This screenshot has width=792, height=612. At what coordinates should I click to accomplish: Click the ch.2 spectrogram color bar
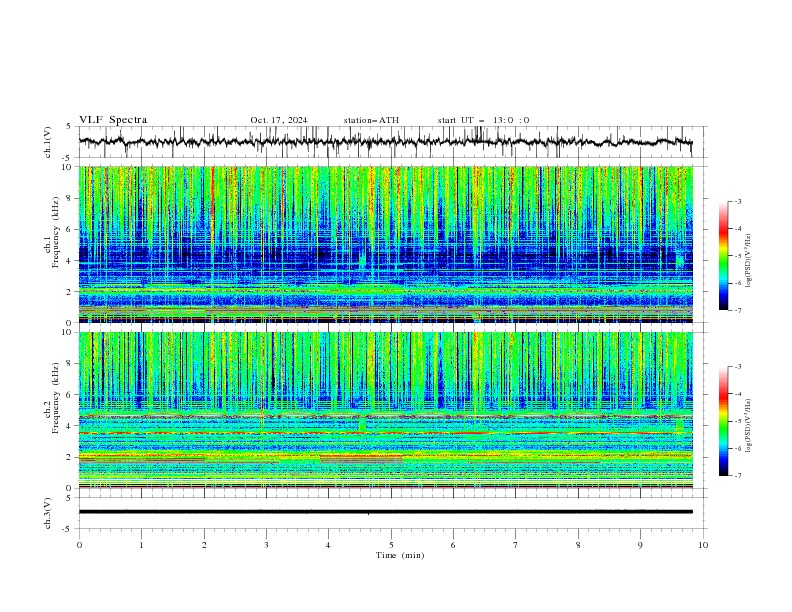click(x=723, y=421)
